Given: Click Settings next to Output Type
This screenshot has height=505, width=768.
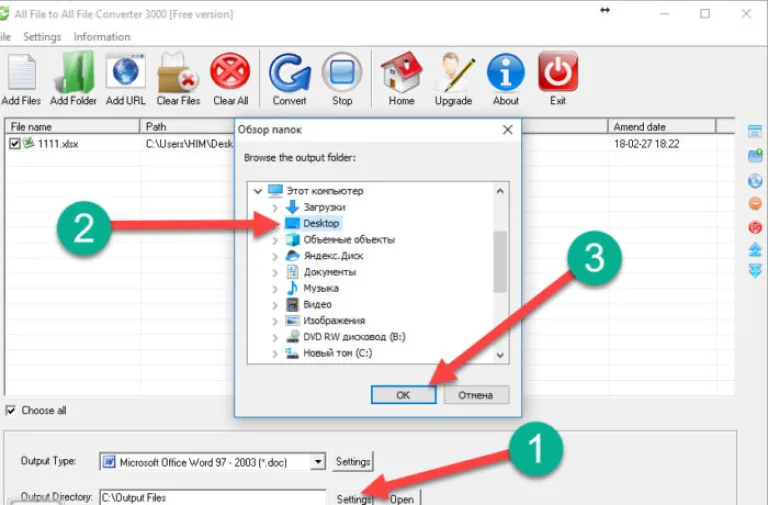Looking at the screenshot, I should 353,461.
